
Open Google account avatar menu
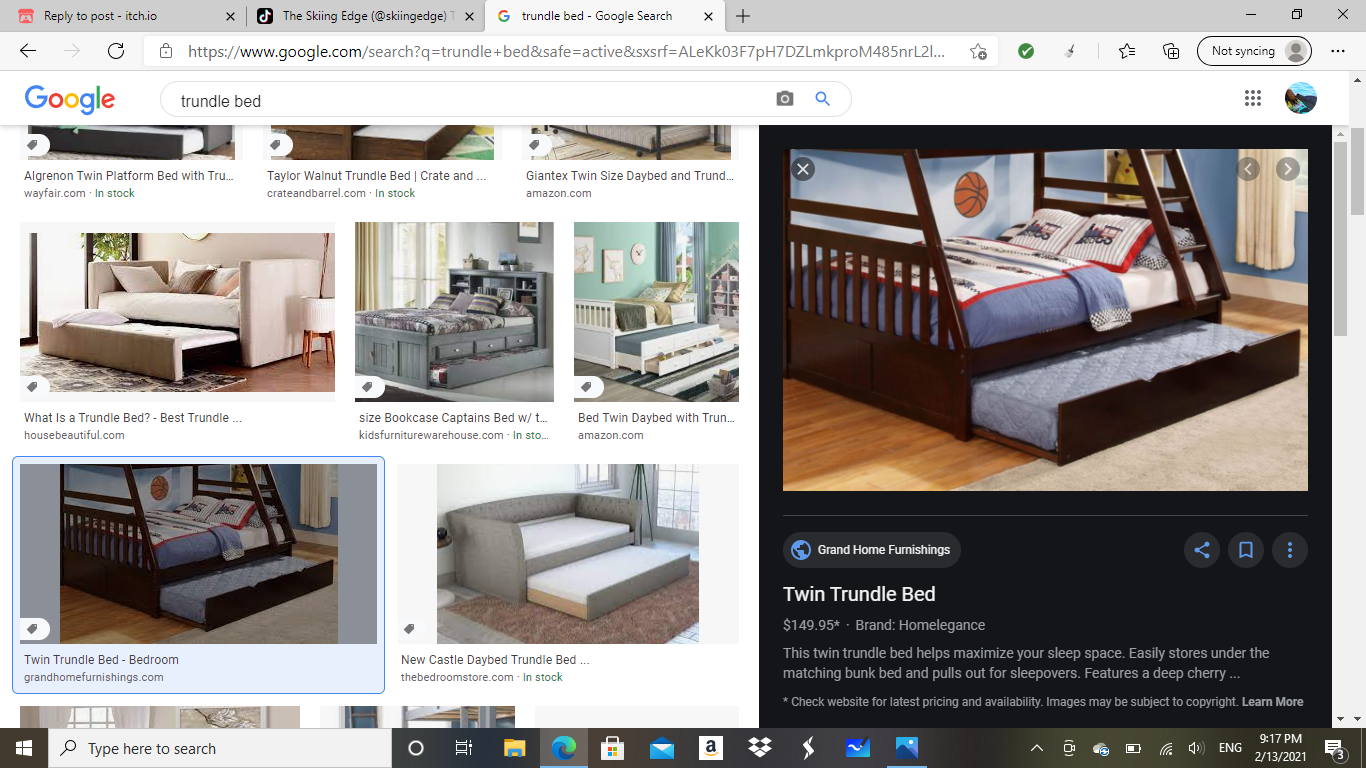coord(1301,98)
